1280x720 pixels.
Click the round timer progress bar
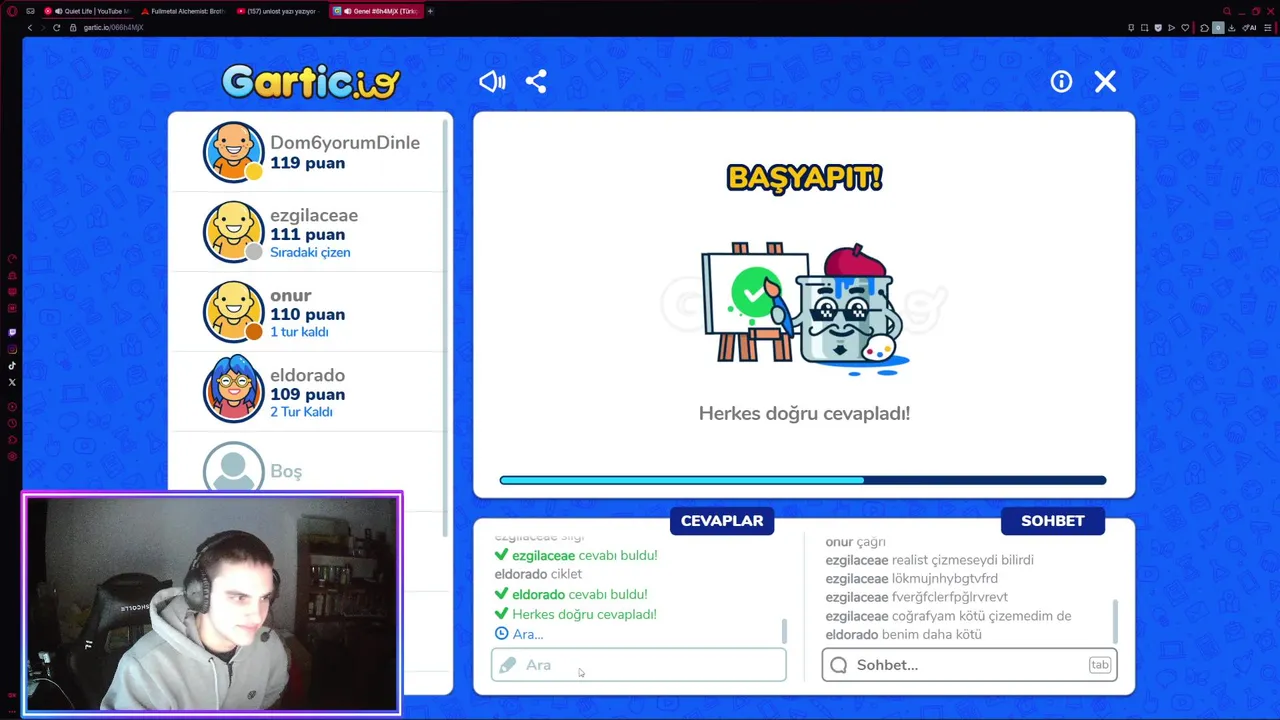803,480
